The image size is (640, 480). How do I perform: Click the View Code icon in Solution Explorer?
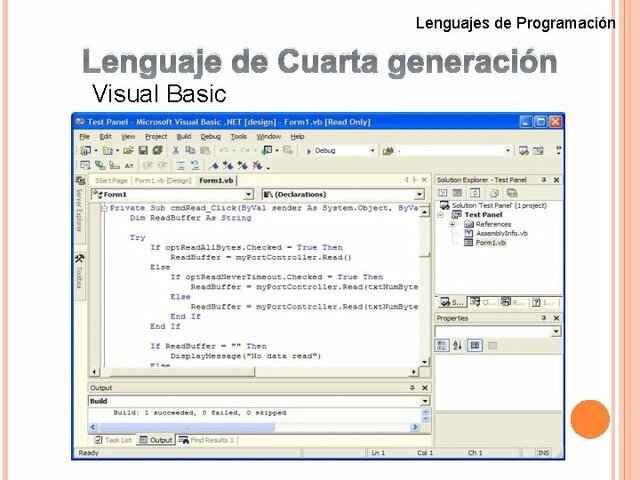(x=442, y=193)
